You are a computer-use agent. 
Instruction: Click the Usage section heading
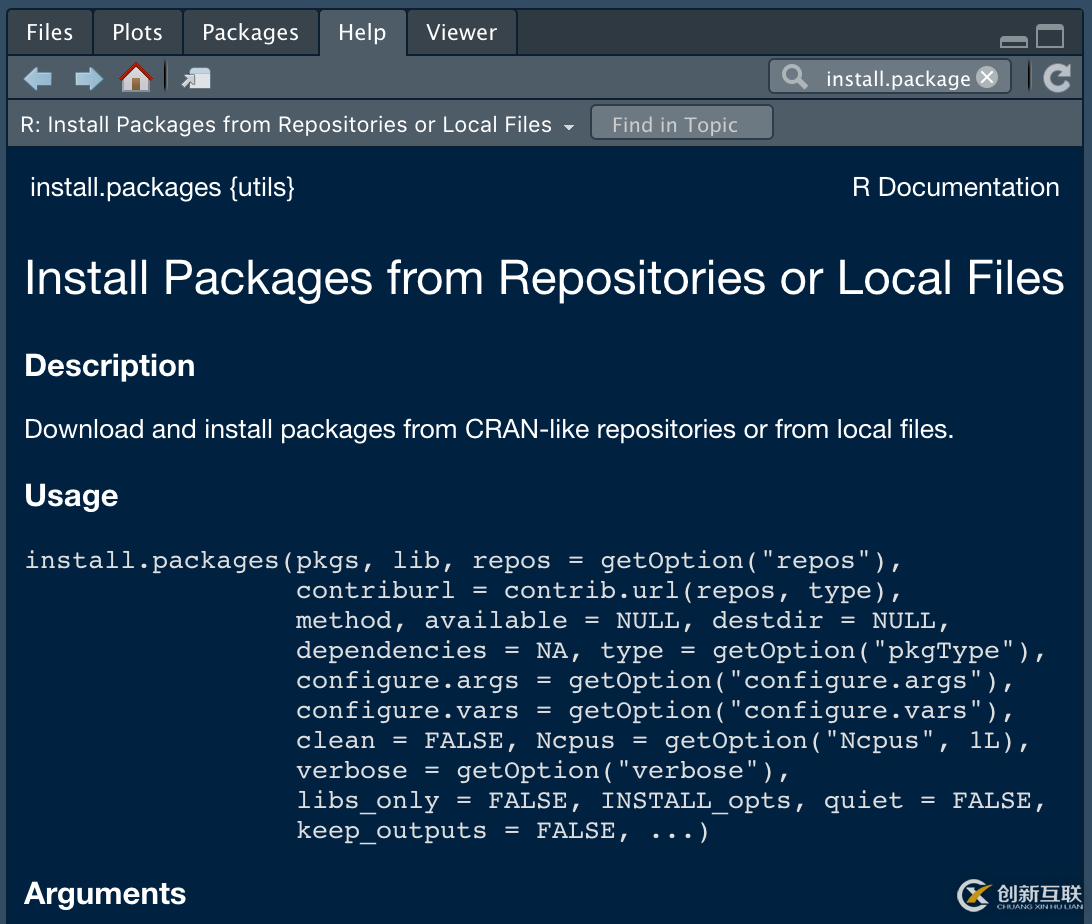click(x=71, y=495)
